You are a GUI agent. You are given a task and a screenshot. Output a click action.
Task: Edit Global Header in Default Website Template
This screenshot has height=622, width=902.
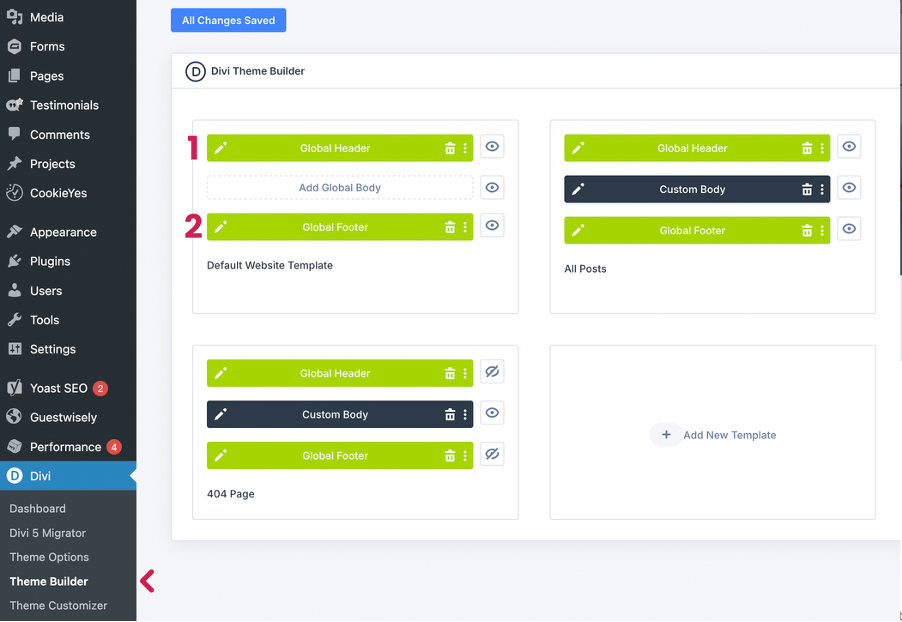point(220,148)
